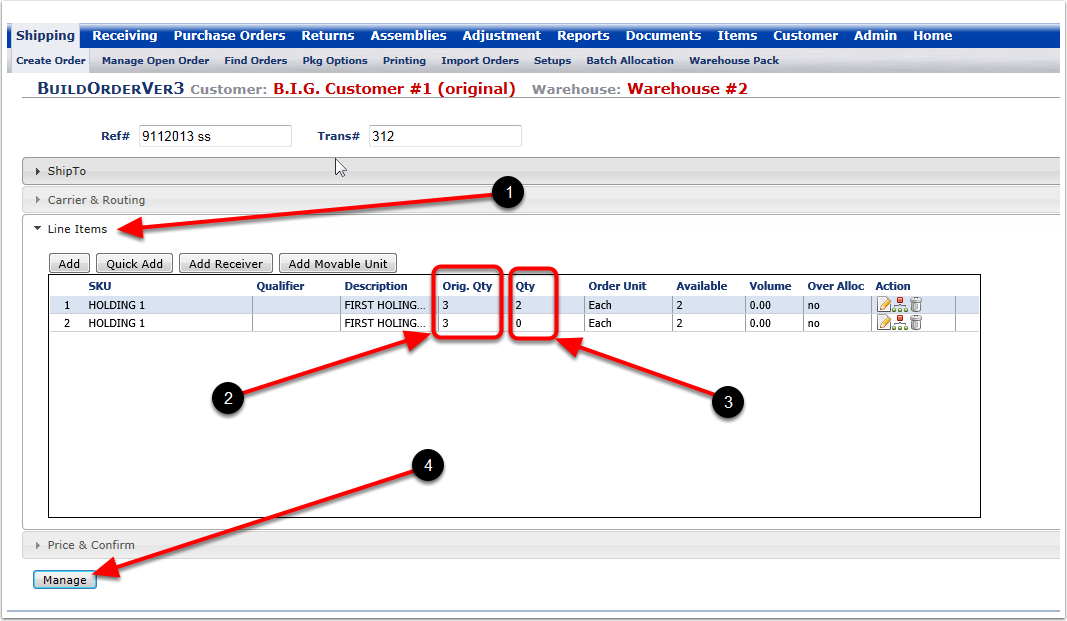Viewport: 1067px width, 621px height.
Task: Open the Assemblies menu
Action: pos(408,35)
